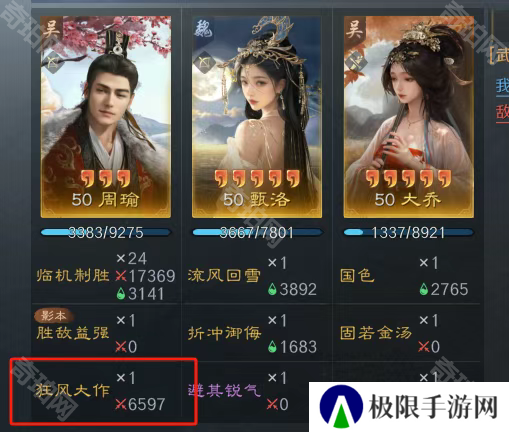The height and width of the screenshot is (432, 509).
Task: Click the green heal droplet icon beside 3892
Action: (272, 289)
